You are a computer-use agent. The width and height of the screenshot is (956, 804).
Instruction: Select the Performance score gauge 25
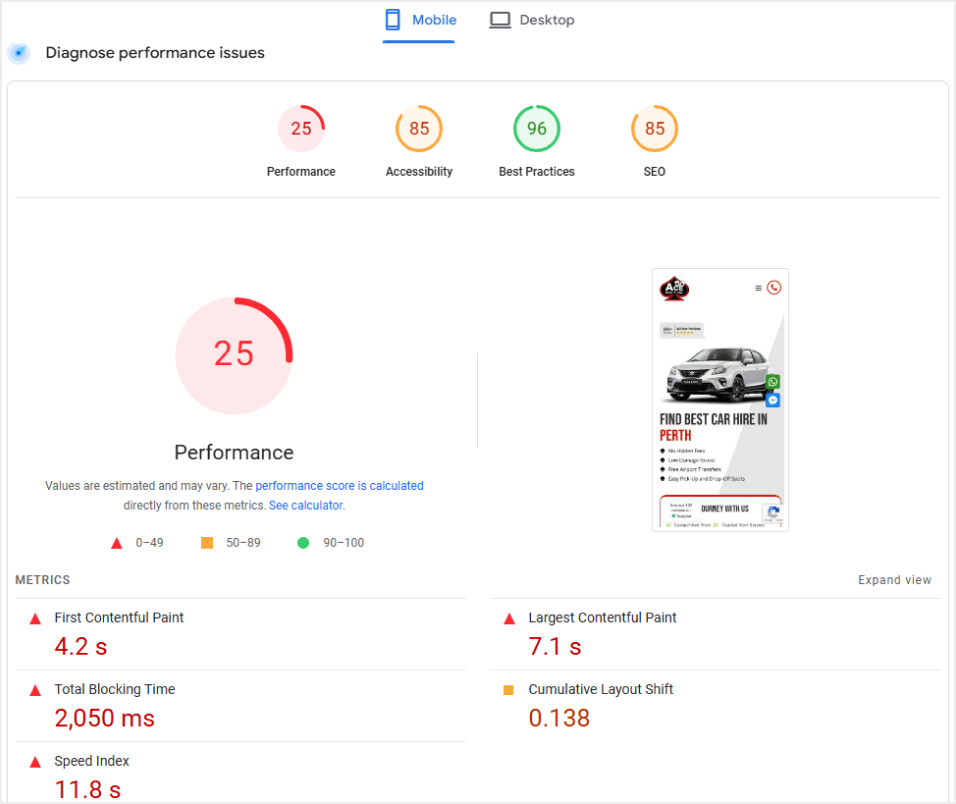pyautogui.click(x=301, y=129)
